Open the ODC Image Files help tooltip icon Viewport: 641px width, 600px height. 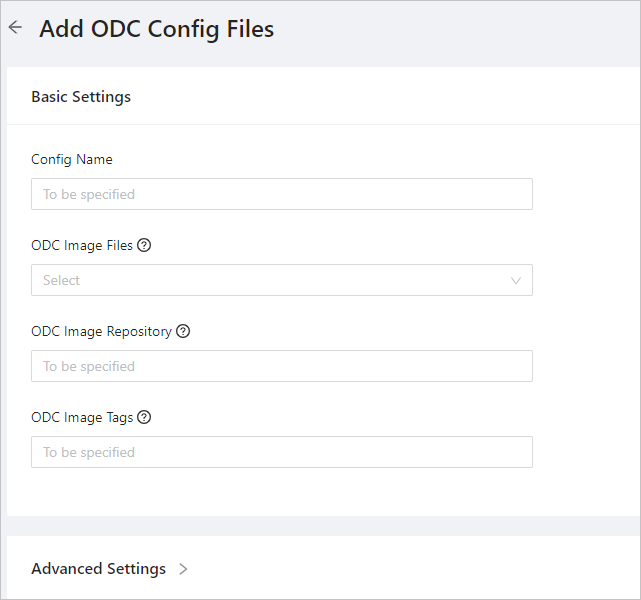coord(144,245)
